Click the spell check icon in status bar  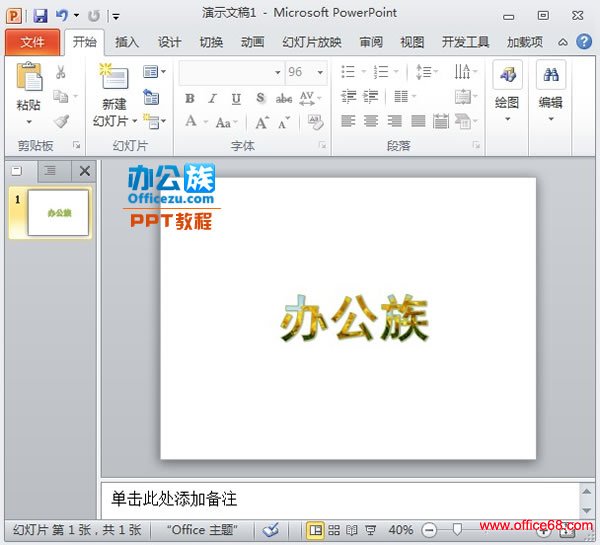click(x=271, y=530)
